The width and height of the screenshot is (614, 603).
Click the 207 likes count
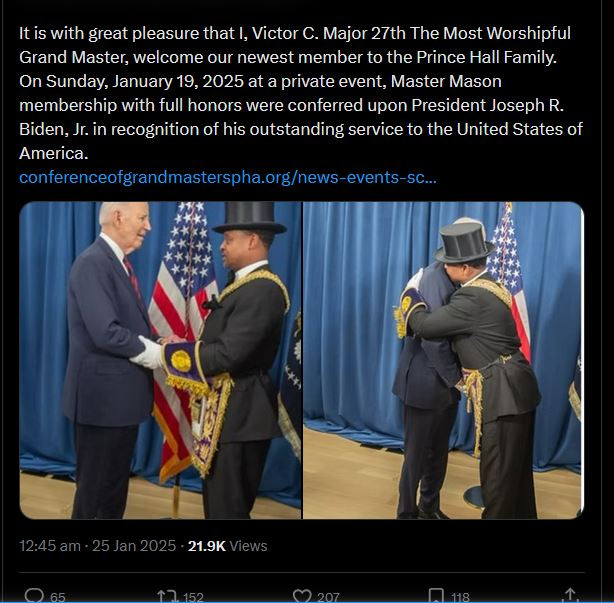tap(328, 597)
